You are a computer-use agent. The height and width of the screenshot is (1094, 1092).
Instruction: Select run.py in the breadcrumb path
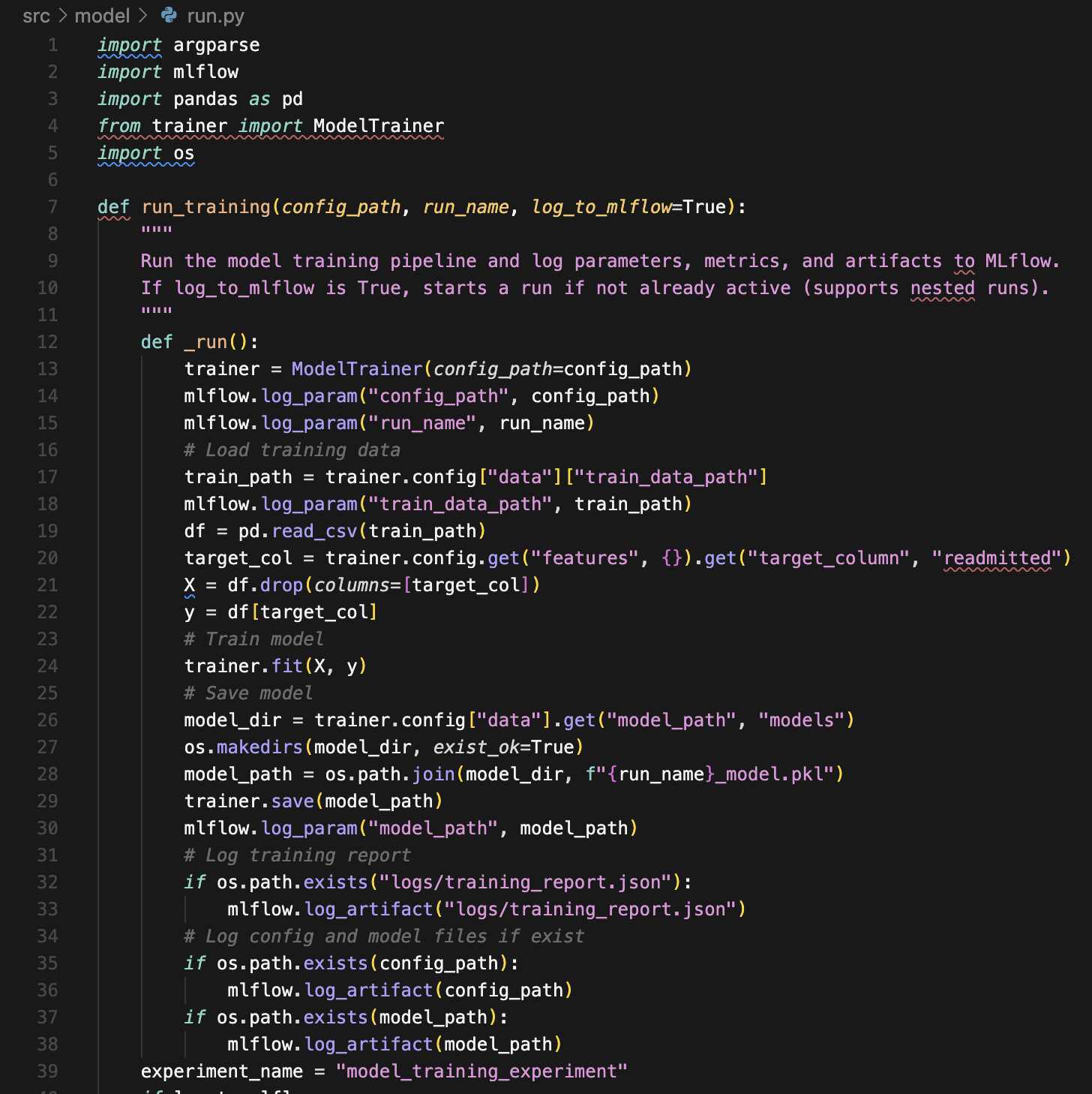tap(215, 16)
